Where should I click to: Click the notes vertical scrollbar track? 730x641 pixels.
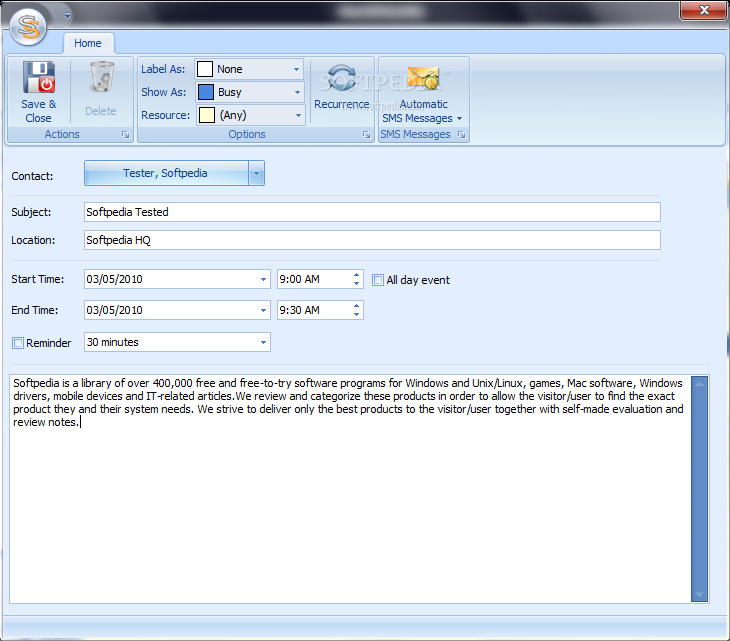coord(699,489)
